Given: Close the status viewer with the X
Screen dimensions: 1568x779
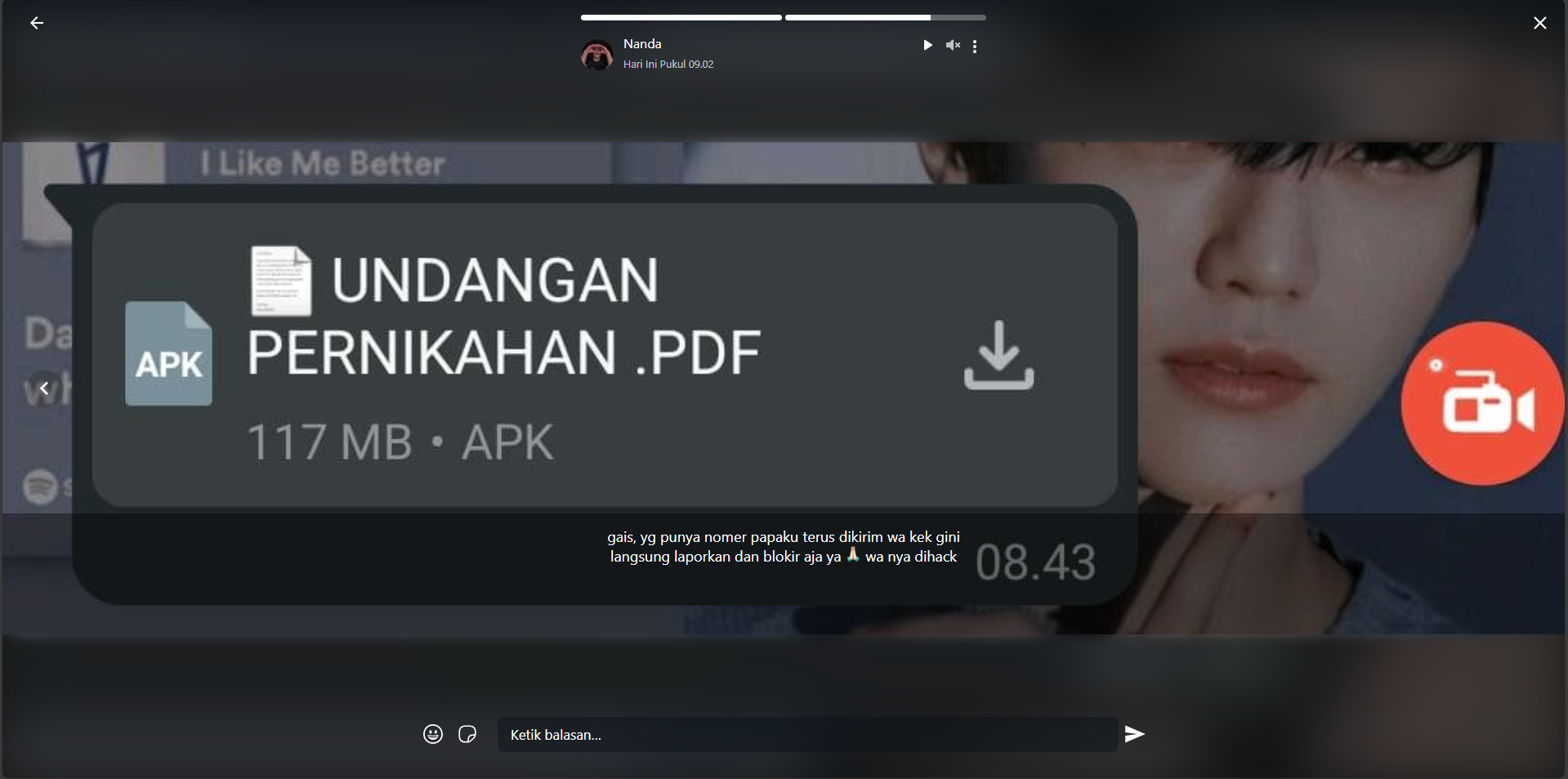Looking at the screenshot, I should pos(1540,23).
